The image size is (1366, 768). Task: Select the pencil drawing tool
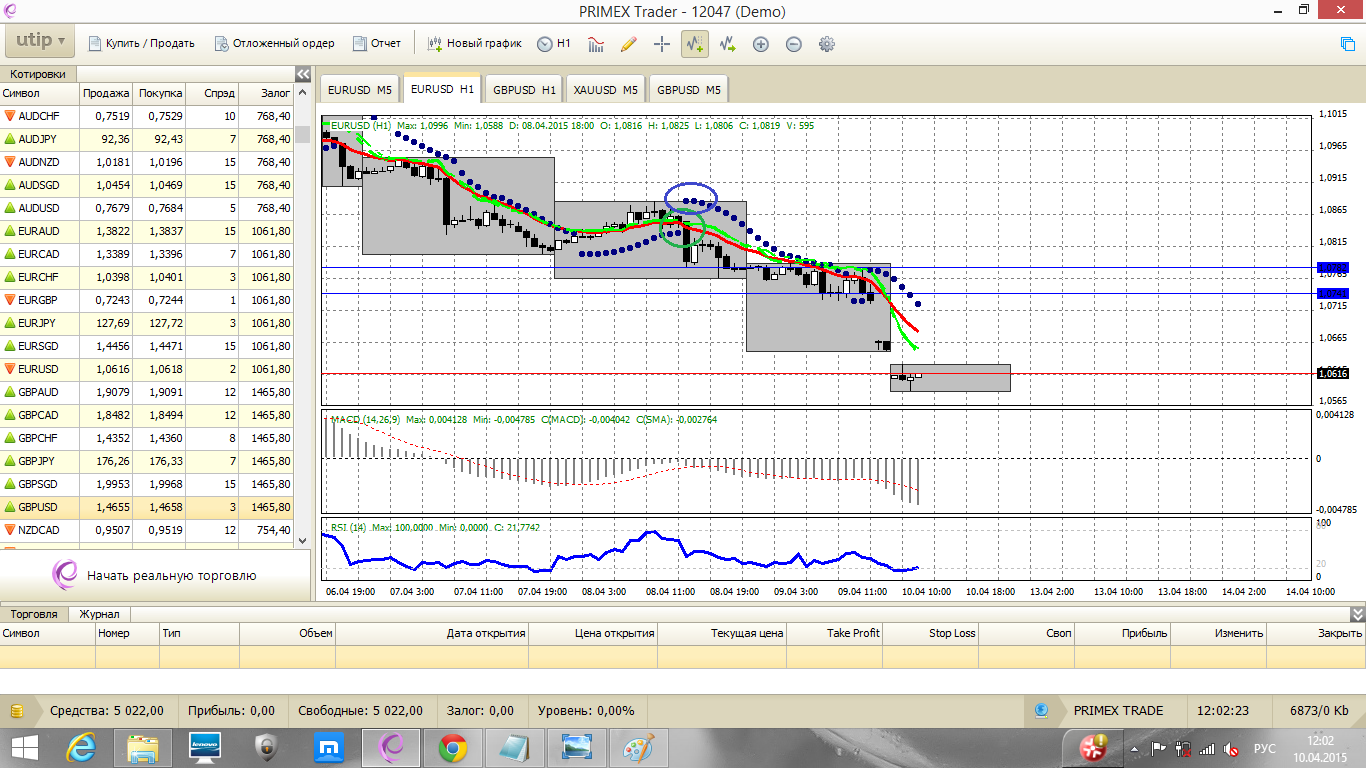tap(628, 44)
